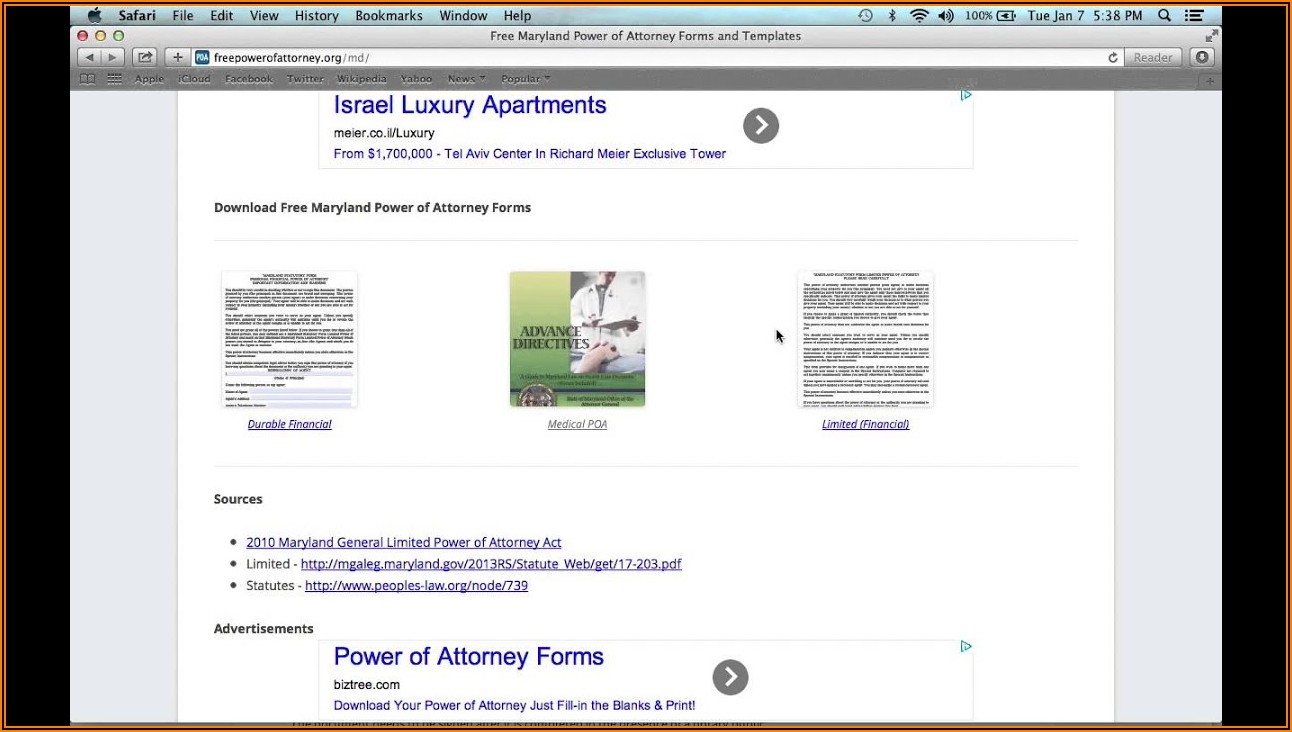Open Top Sites grid icon
Image resolution: width=1292 pixels, height=732 pixels.
pos(115,79)
